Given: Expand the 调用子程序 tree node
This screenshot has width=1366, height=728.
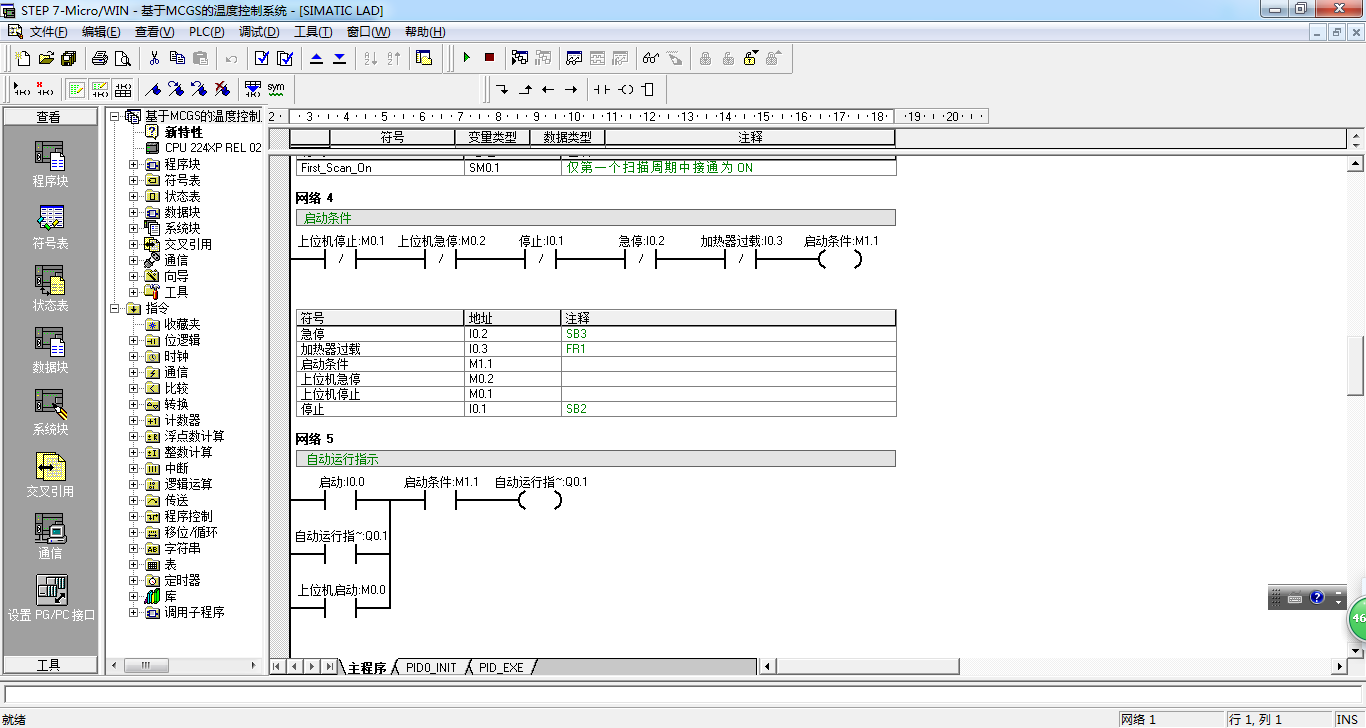Looking at the screenshot, I should 134,612.
